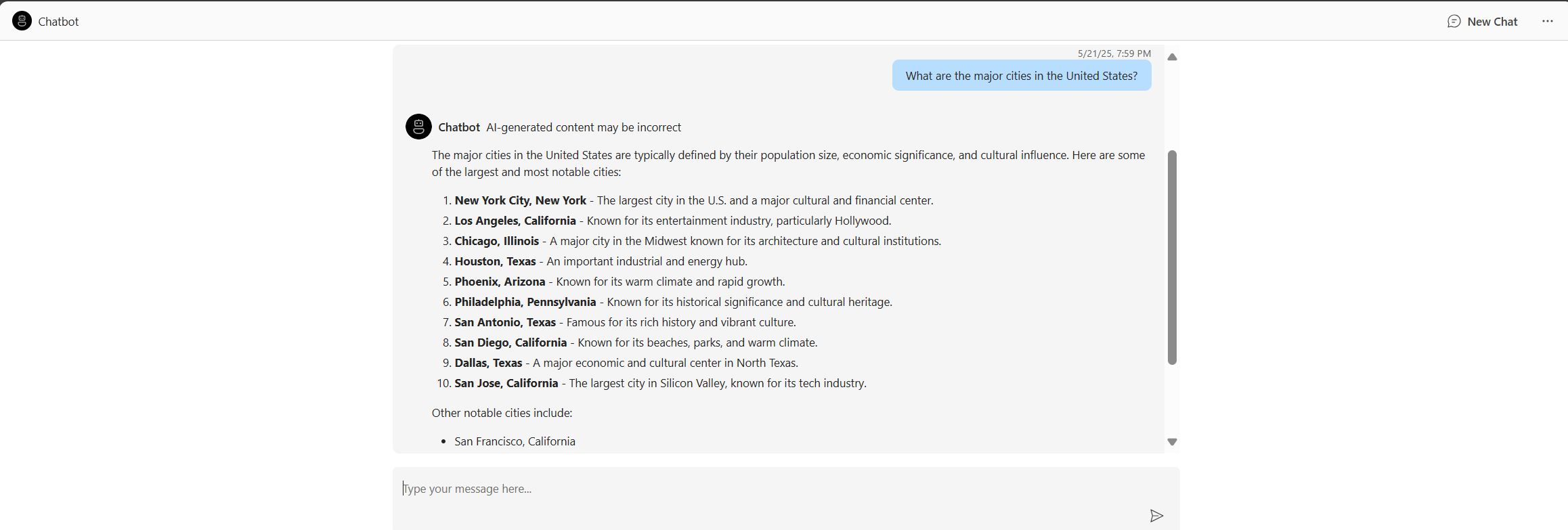1568x530 pixels.
Task: Click 'Los Angeles, California' list item
Action: pyautogui.click(x=673, y=221)
